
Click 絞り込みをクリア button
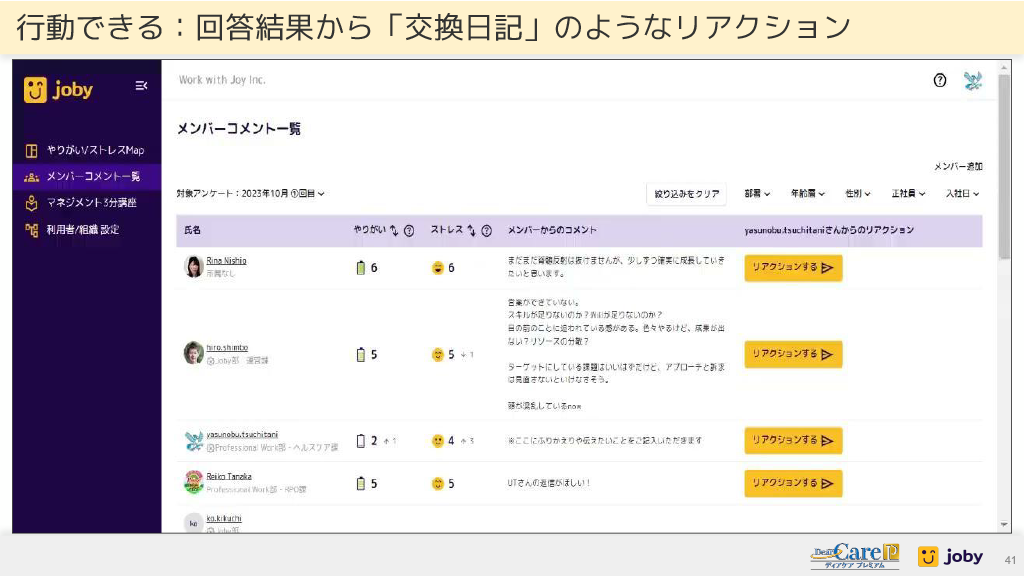[x=687, y=194]
